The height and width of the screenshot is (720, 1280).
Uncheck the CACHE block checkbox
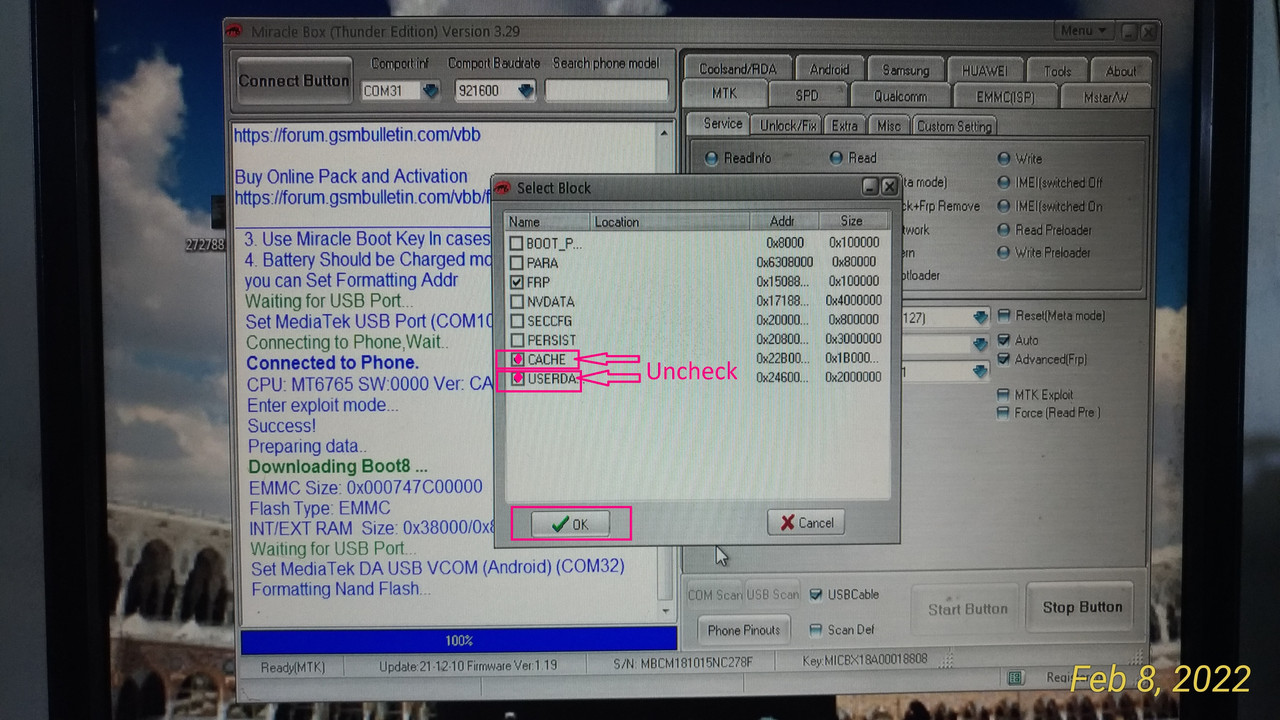[x=518, y=359]
